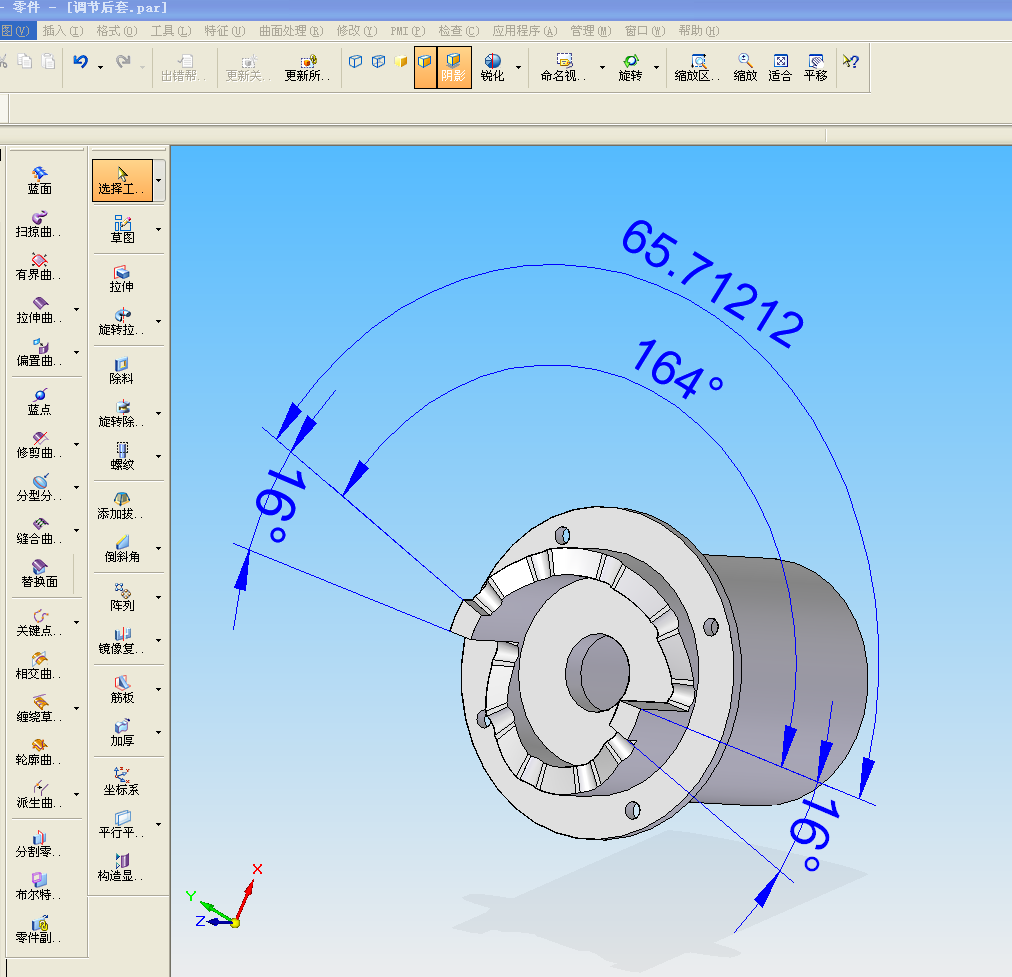1012x977 pixels.
Task: Click the 螺纹 thread tool
Action: (x=122, y=456)
